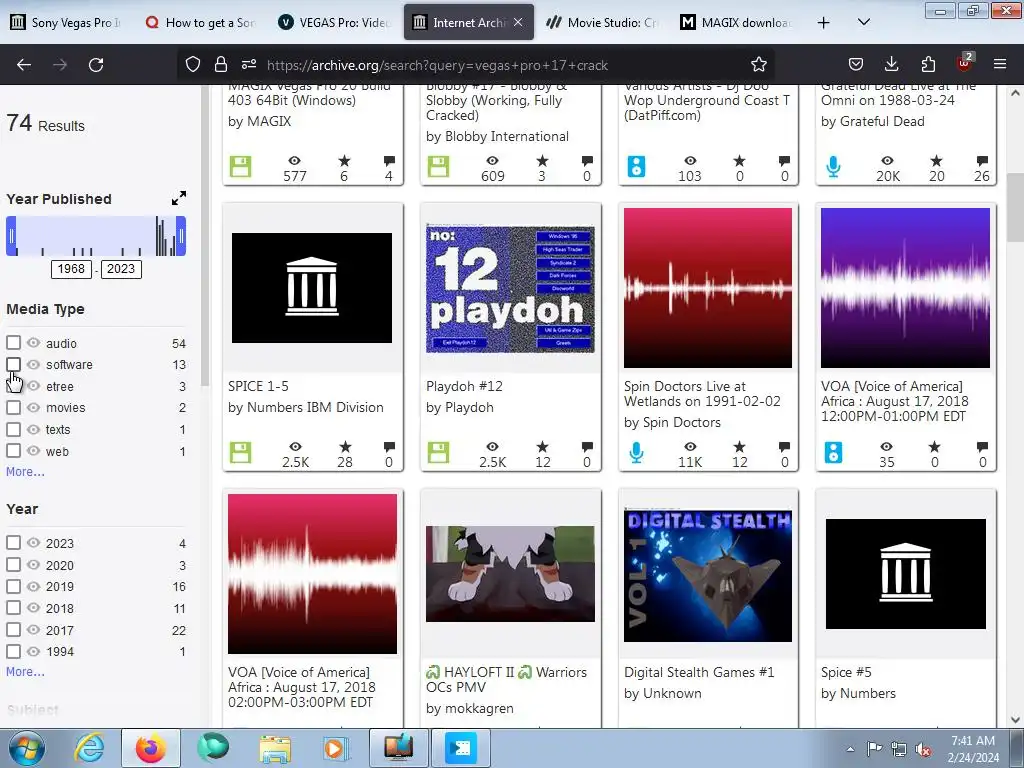This screenshot has width=1024, height=768.
Task: Click the page vertical scrollbar thumb
Action: tap(1015, 208)
